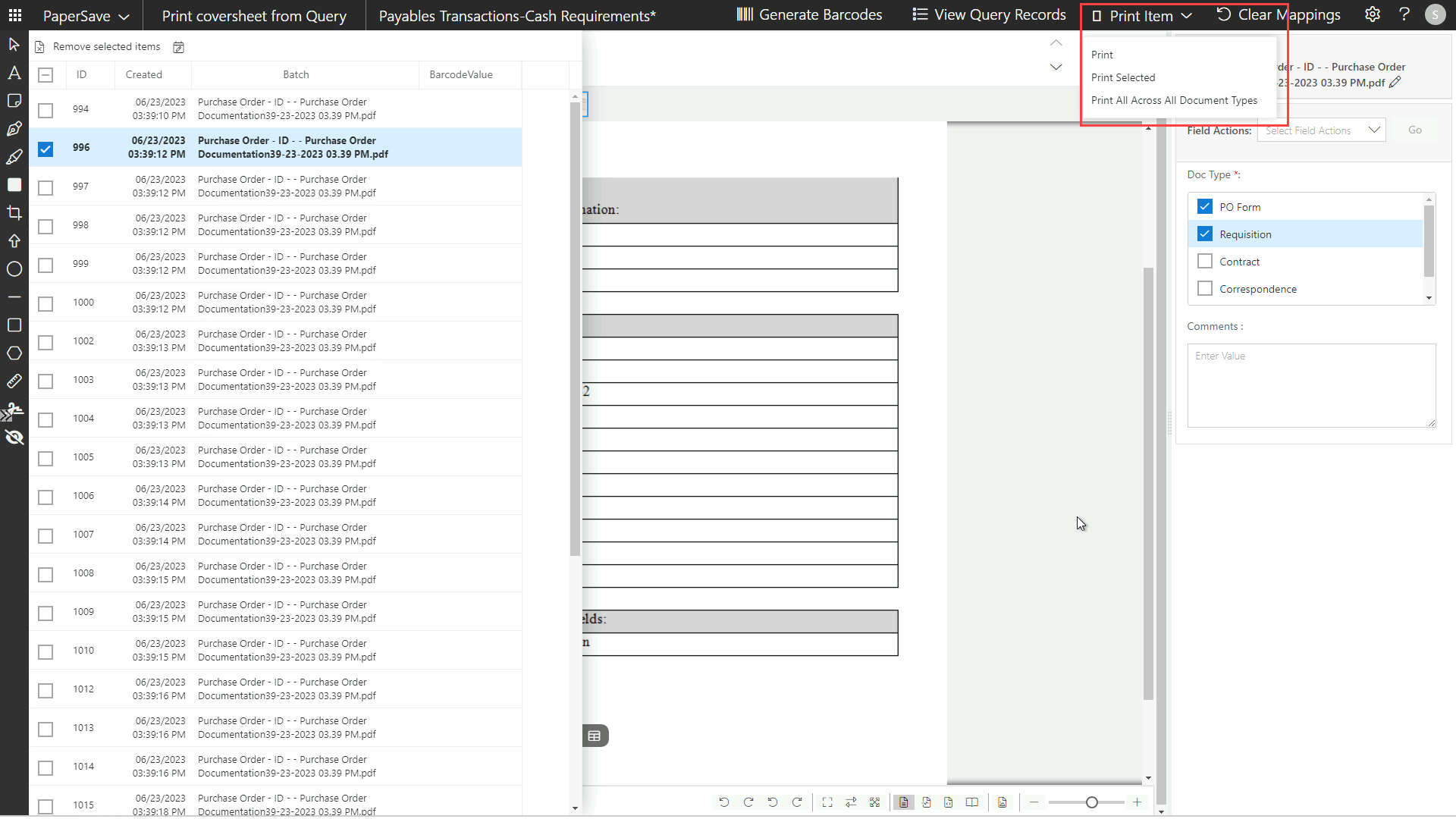Select the pen drawing tool
Image resolution: width=1456 pixels, height=819 pixels.
tap(14, 129)
